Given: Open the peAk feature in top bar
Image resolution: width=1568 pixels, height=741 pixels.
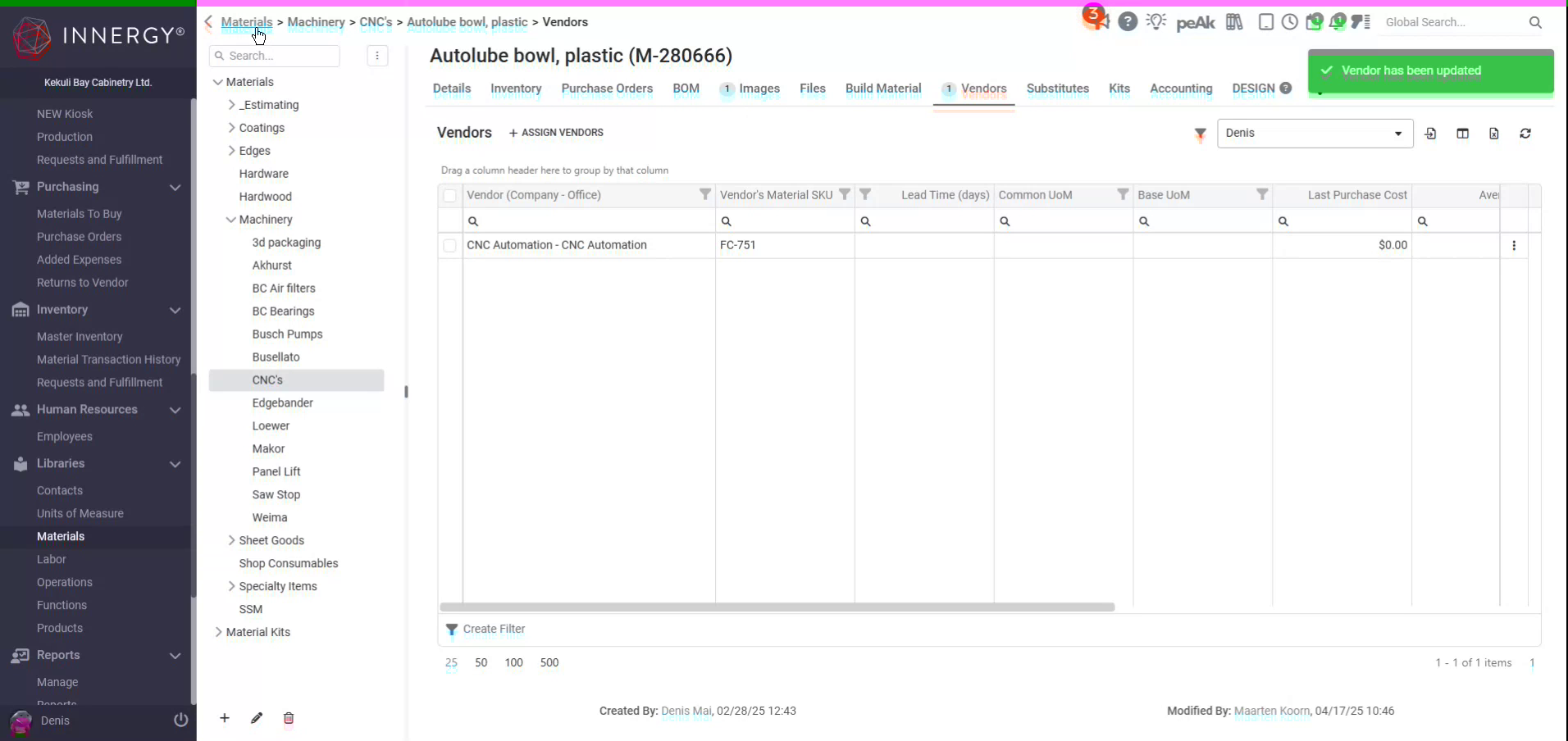Looking at the screenshot, I should pos(1196,22).
